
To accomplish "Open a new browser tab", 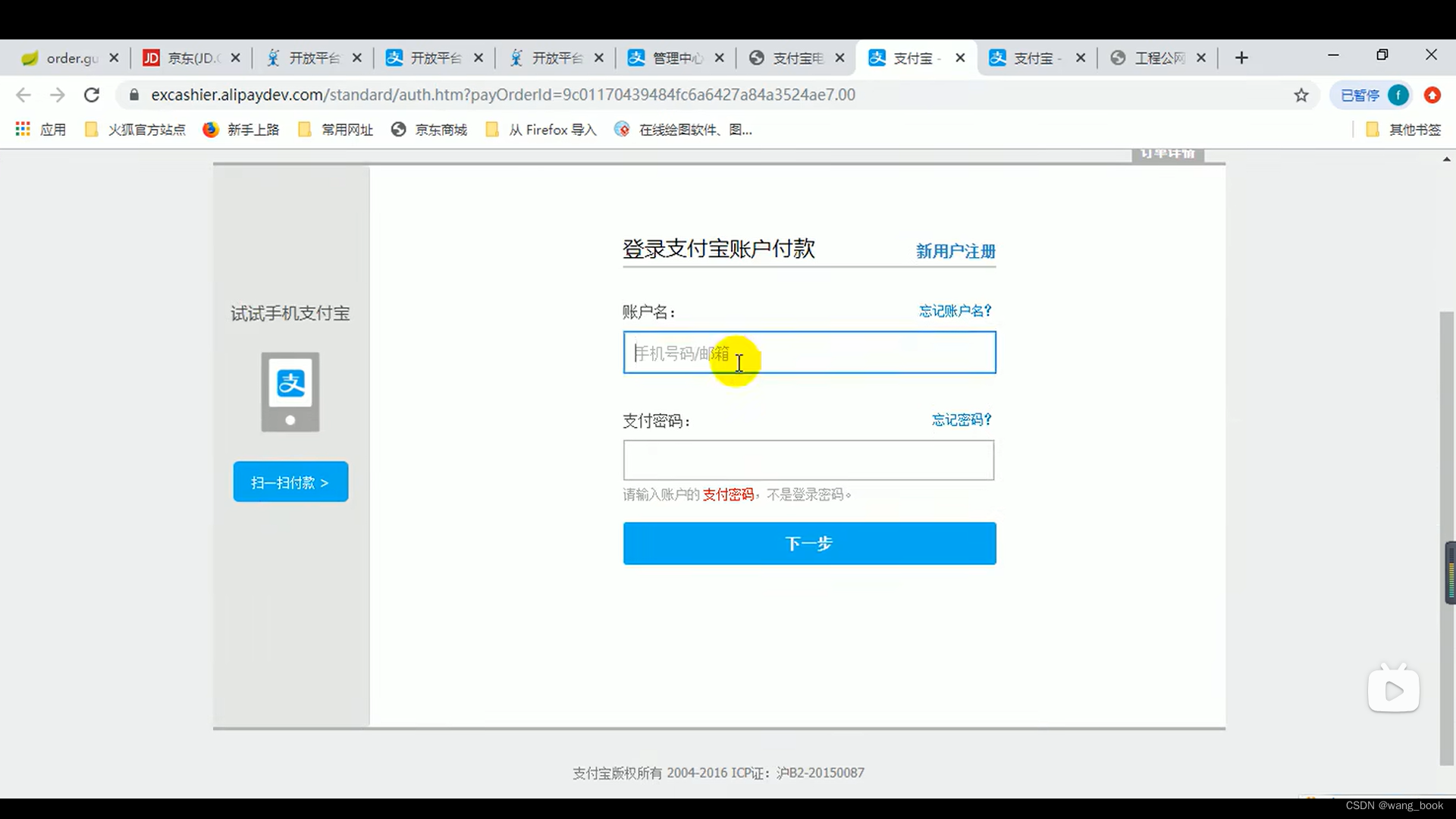I will tap(1241, 58).
